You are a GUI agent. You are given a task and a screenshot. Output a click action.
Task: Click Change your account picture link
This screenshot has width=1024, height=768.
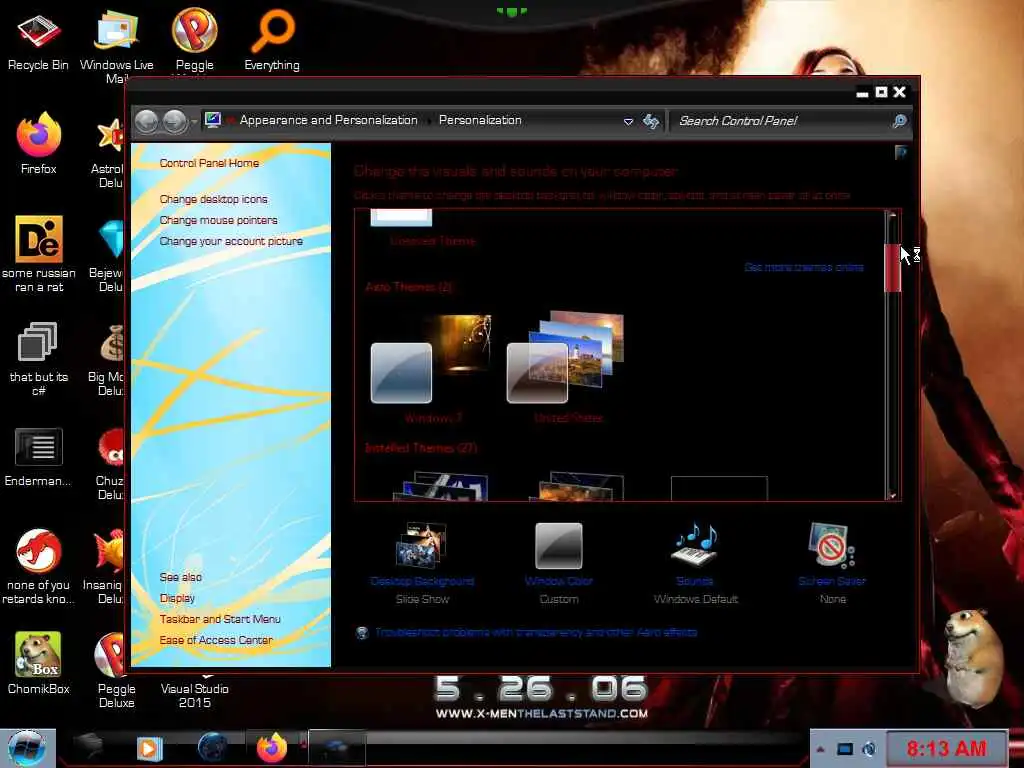(231, 241)
